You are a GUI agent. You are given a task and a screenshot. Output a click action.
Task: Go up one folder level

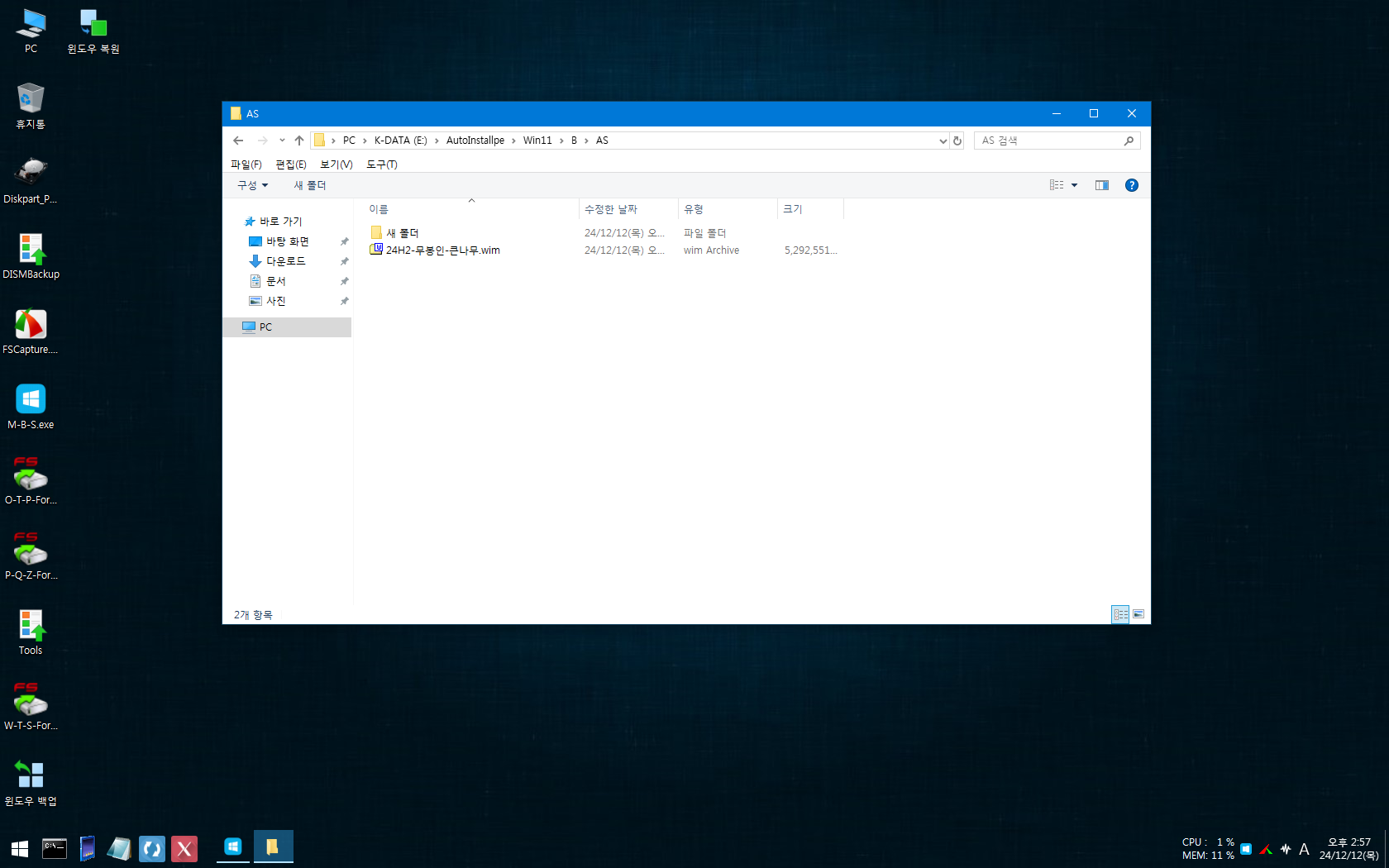pyautogui.click(x=299, y=141)
